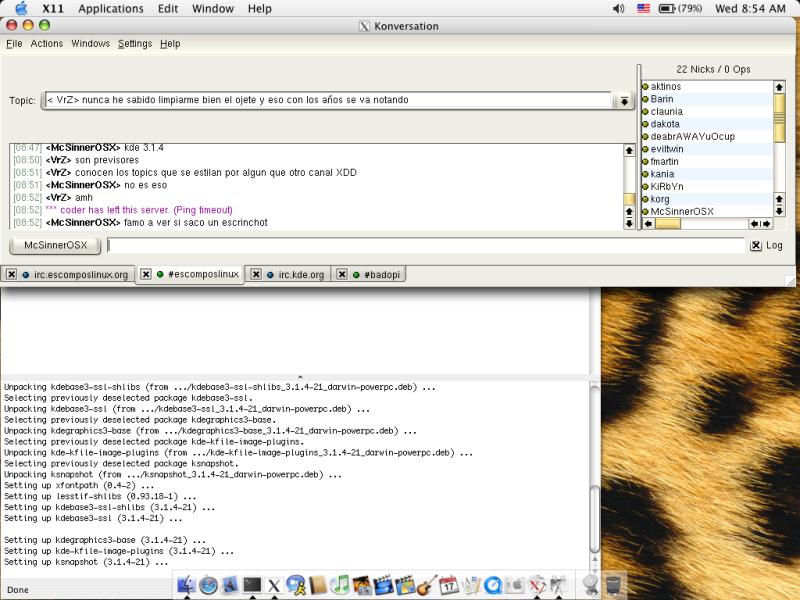Screen dimensions: 800x600
Task: Open the Apple menu
Action: (x=21, y=8)
